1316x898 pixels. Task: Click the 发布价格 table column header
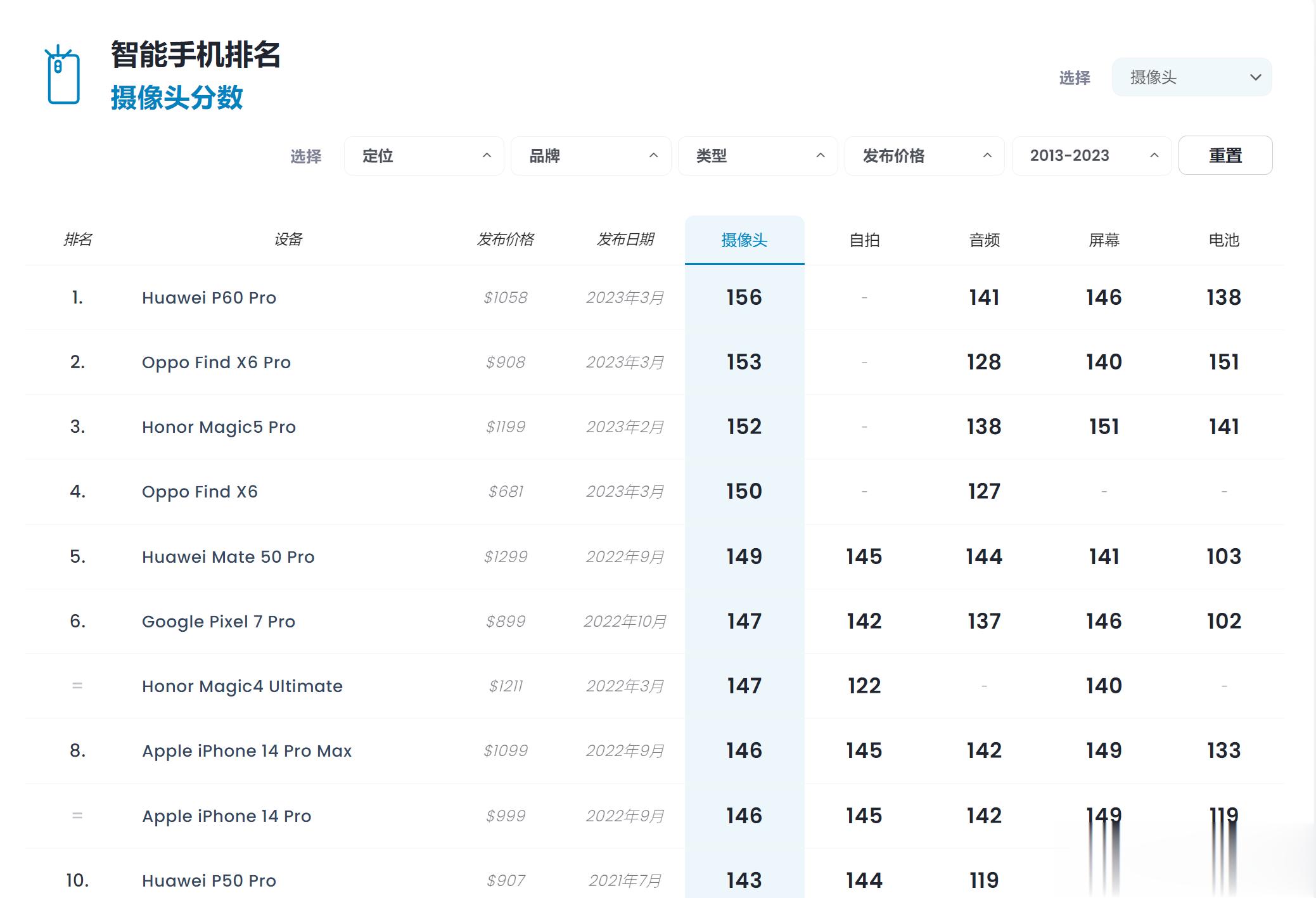pyautogui.click(x=505, y=240)
